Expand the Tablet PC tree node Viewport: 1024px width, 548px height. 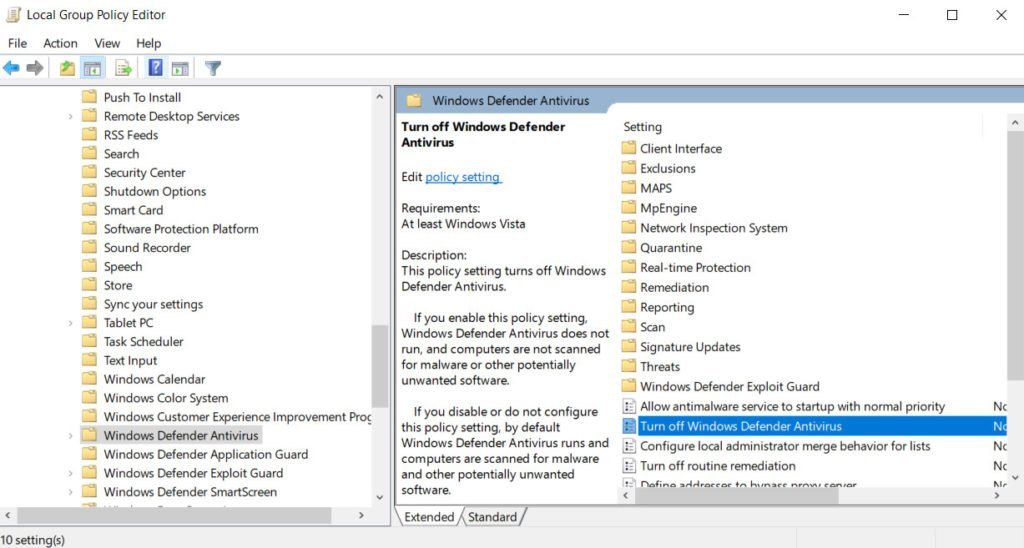click(71, 323)
